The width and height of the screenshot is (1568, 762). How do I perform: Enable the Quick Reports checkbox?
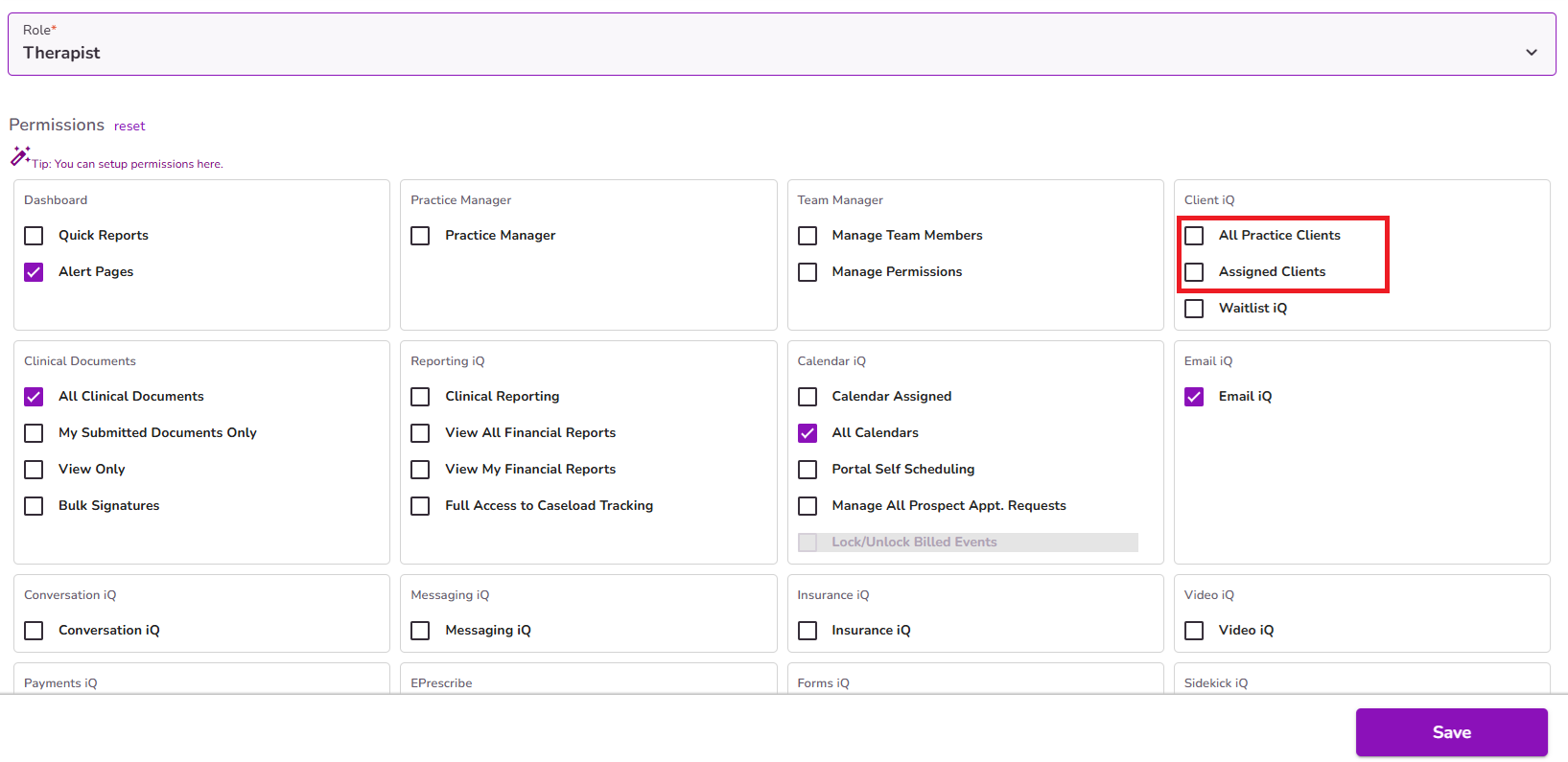pyautogui.click(x=34, y=236)
